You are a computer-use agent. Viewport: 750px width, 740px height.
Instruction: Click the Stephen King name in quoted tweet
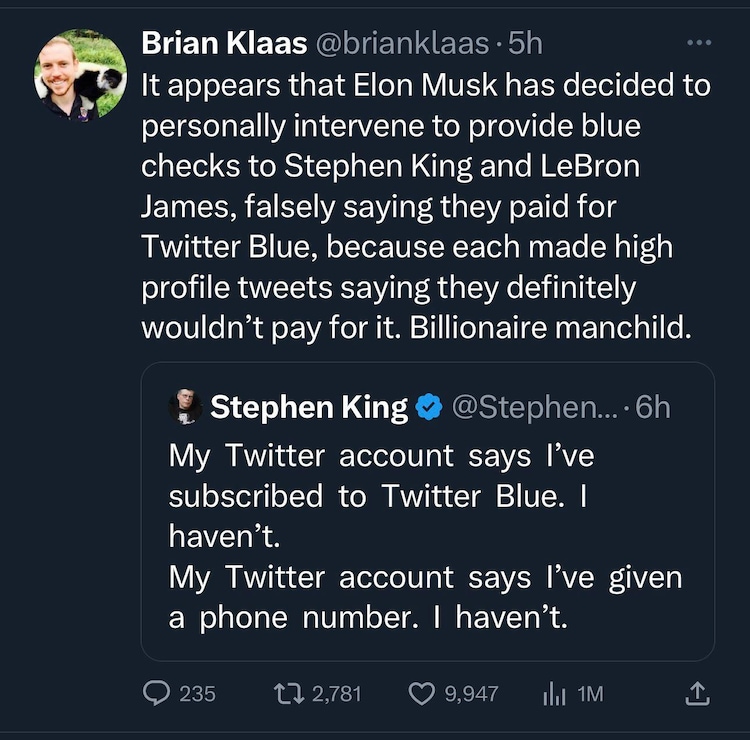pyautogui.click(x=309, y=407)
